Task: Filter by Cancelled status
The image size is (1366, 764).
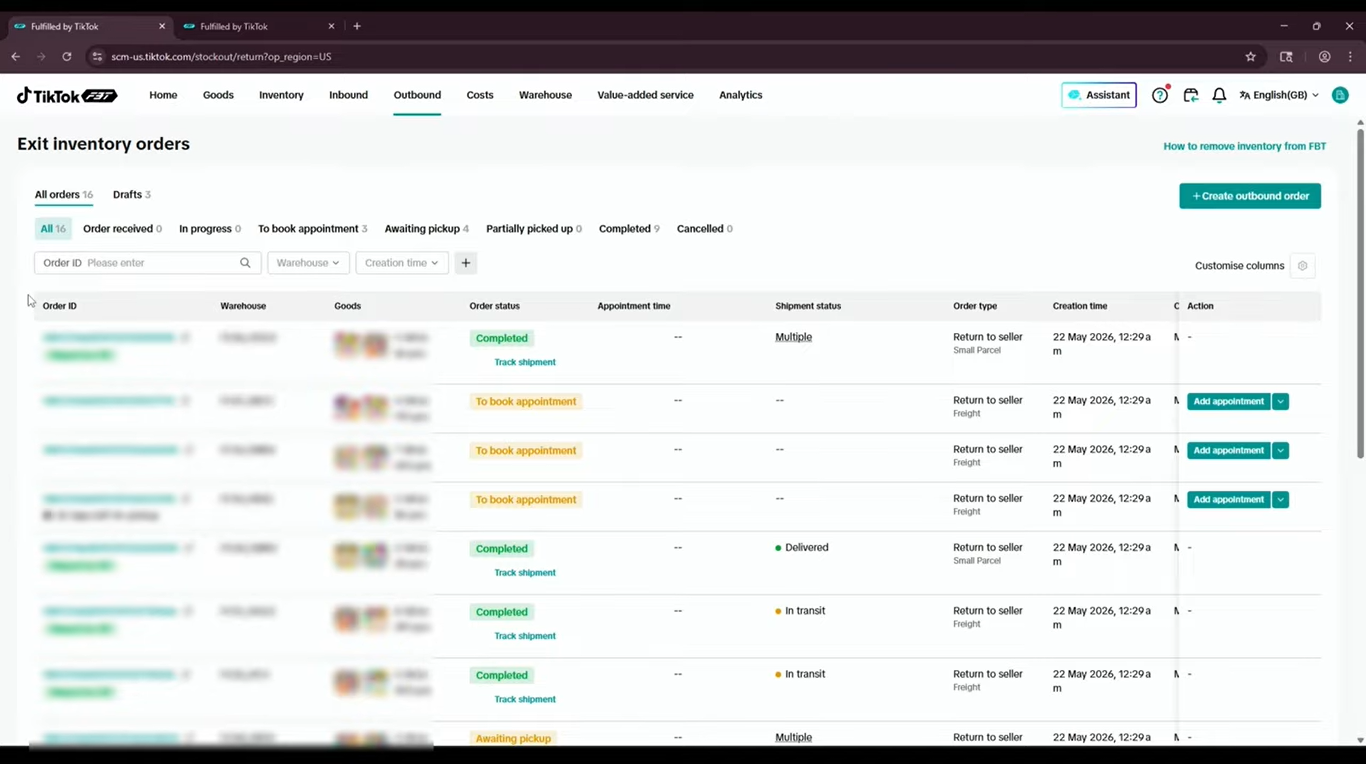Action: (705, 229)
